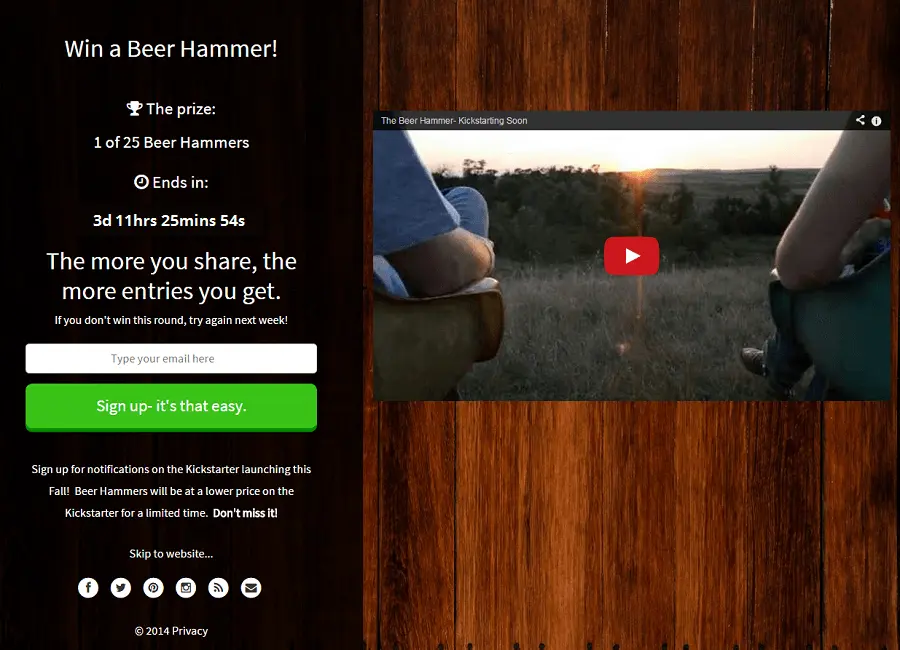Click the Win a Beer Hammer heading
Viewport: 900px width, 650px height.
pyautogui.click(x=171, y=49)
